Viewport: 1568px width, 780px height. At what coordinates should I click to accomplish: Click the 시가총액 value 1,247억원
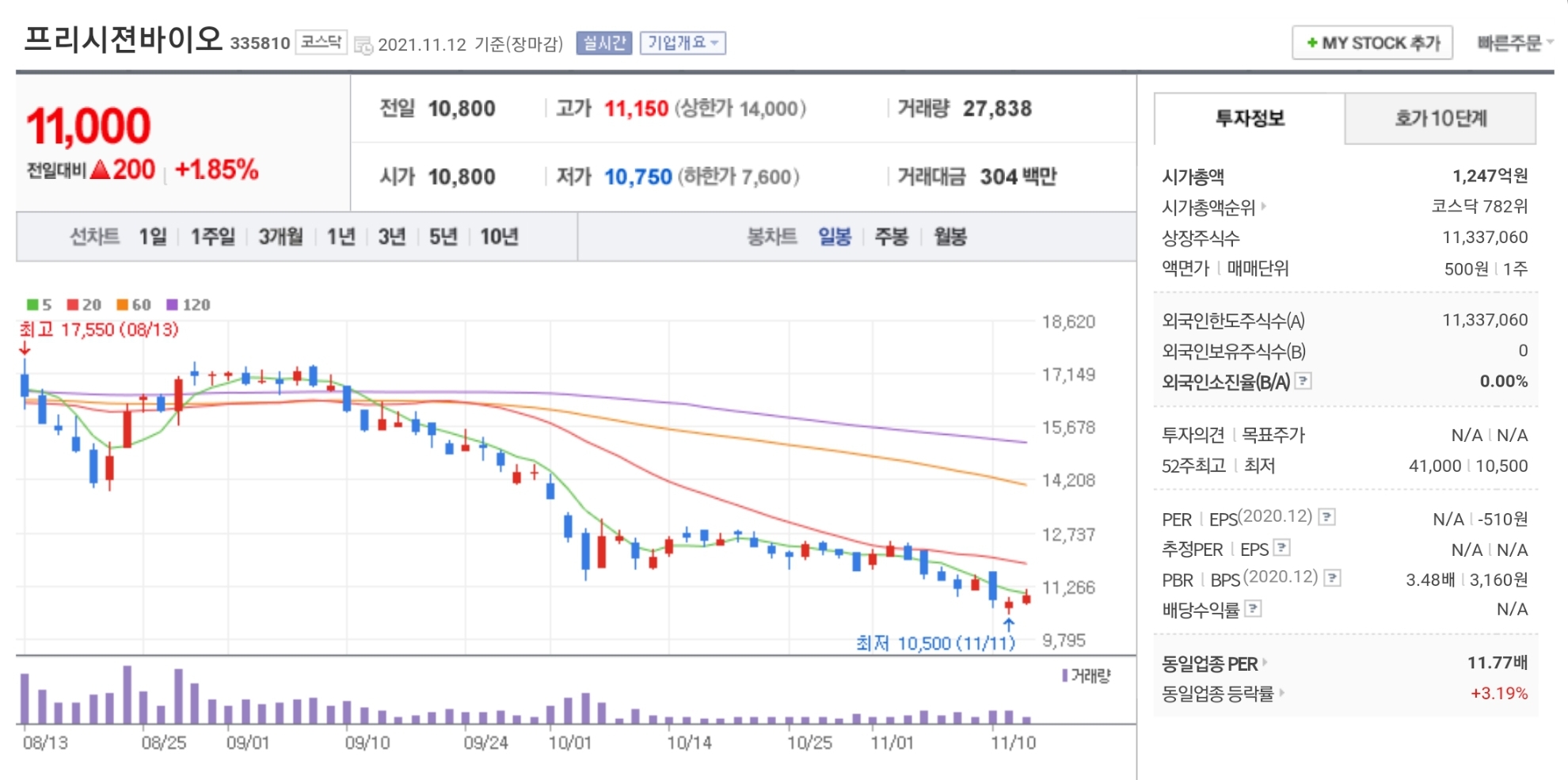[1490, 176]
